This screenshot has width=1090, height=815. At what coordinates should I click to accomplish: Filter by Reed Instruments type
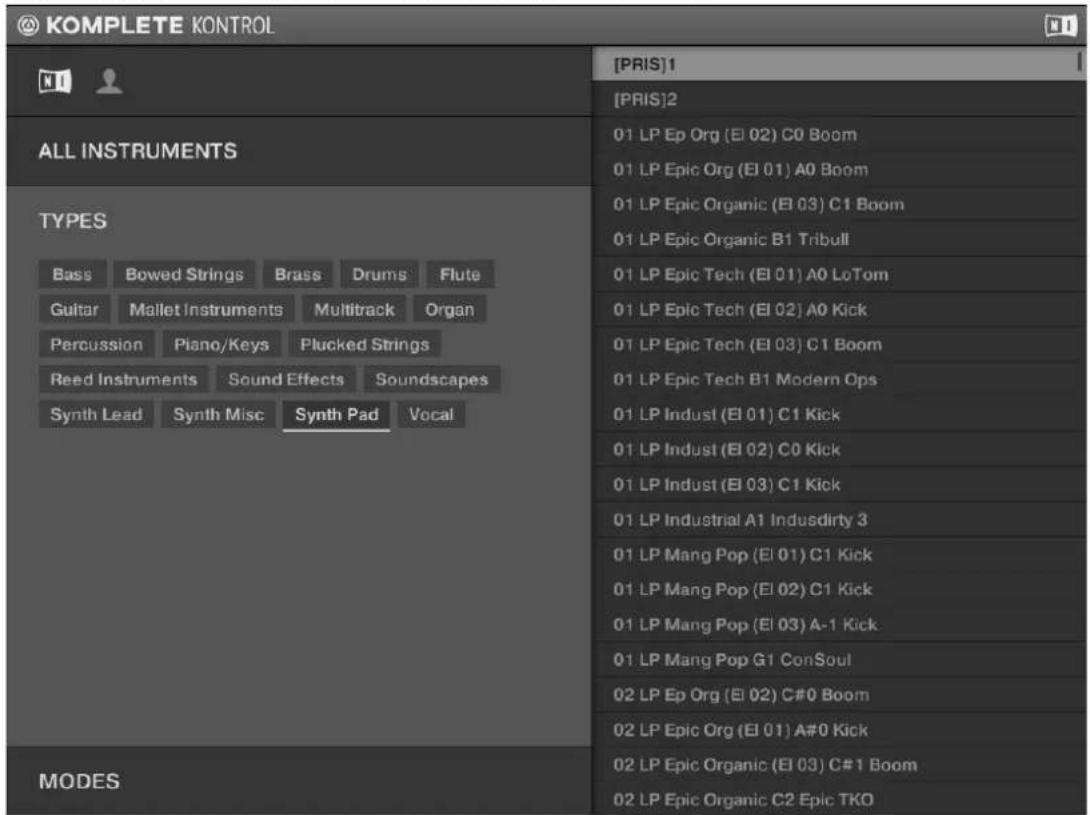[x=123, y=380]
